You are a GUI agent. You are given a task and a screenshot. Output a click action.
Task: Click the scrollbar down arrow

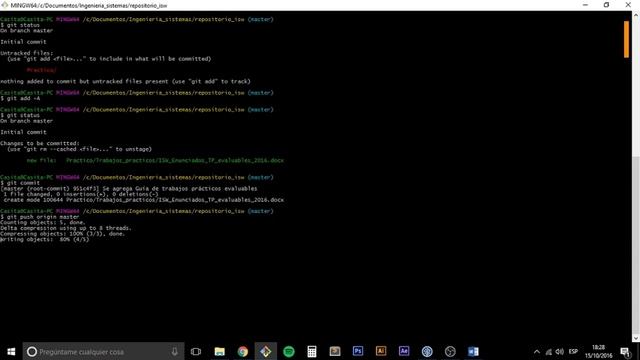point(636,338)
